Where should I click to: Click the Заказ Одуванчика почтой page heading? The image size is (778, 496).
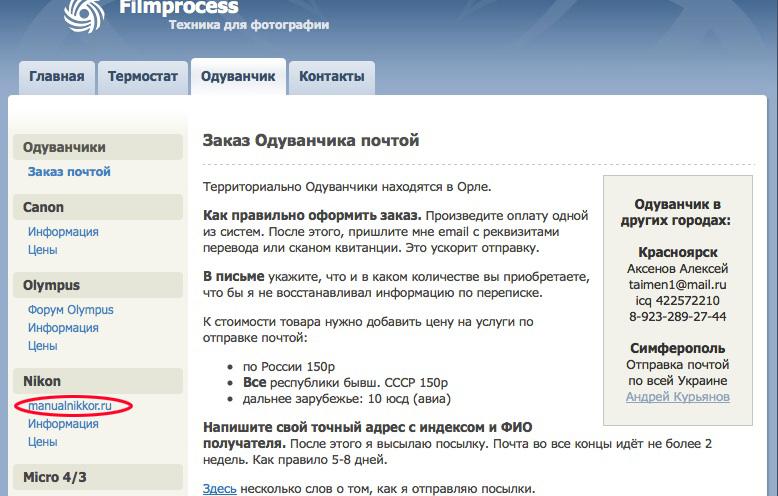(311, 140)
